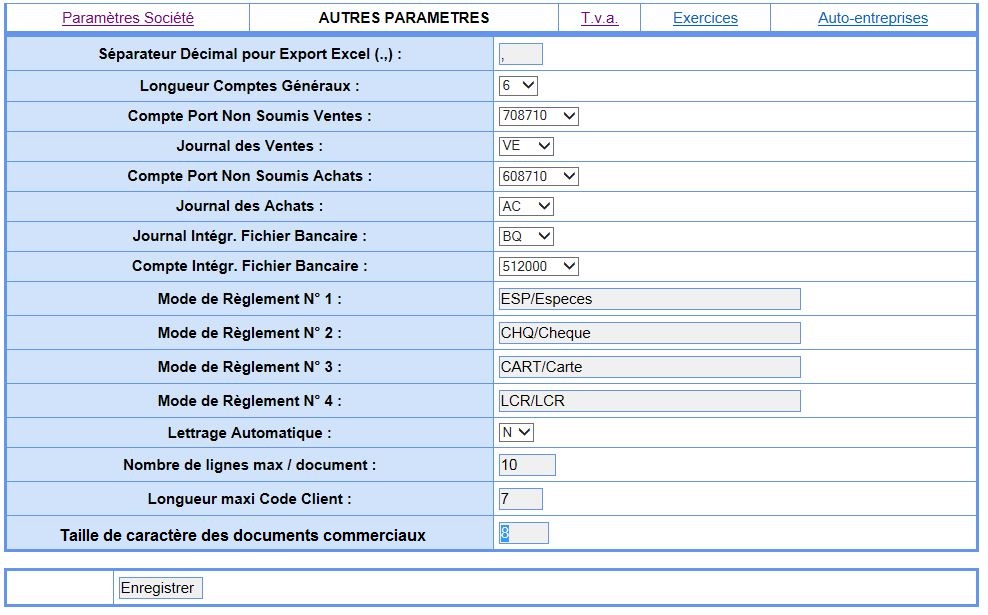Switch to the T.v.a. tab
Screen dimensions: 988x615
click(x=599, y=18)
